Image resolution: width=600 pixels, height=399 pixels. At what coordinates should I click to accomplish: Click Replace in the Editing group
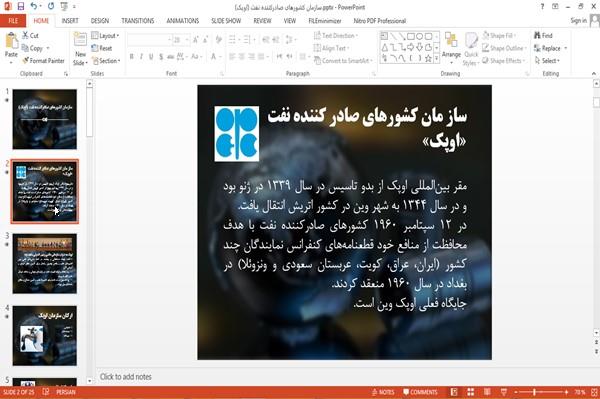coord(550,48)
